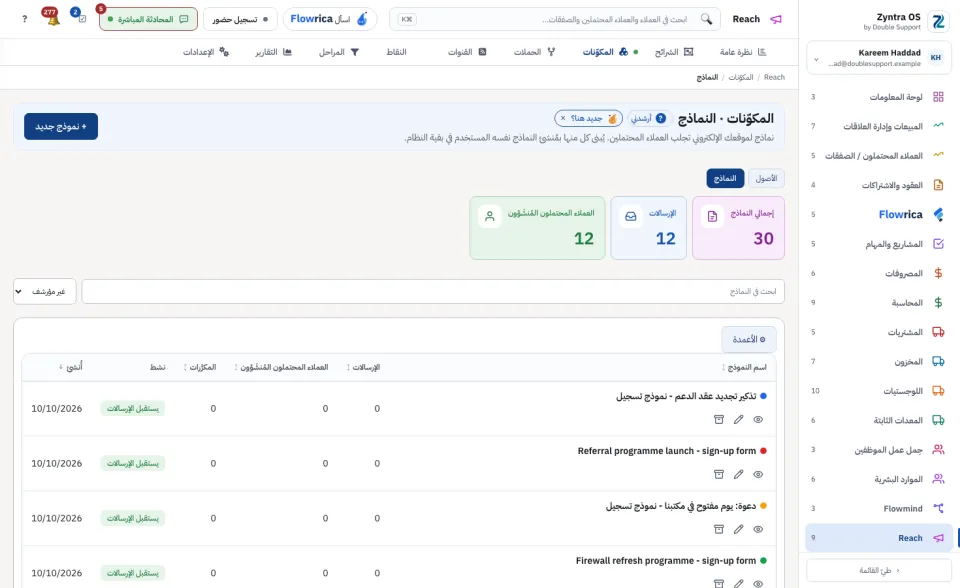Click the Zyntra OS logo icon
960x588 pixels.
[938, 21]
